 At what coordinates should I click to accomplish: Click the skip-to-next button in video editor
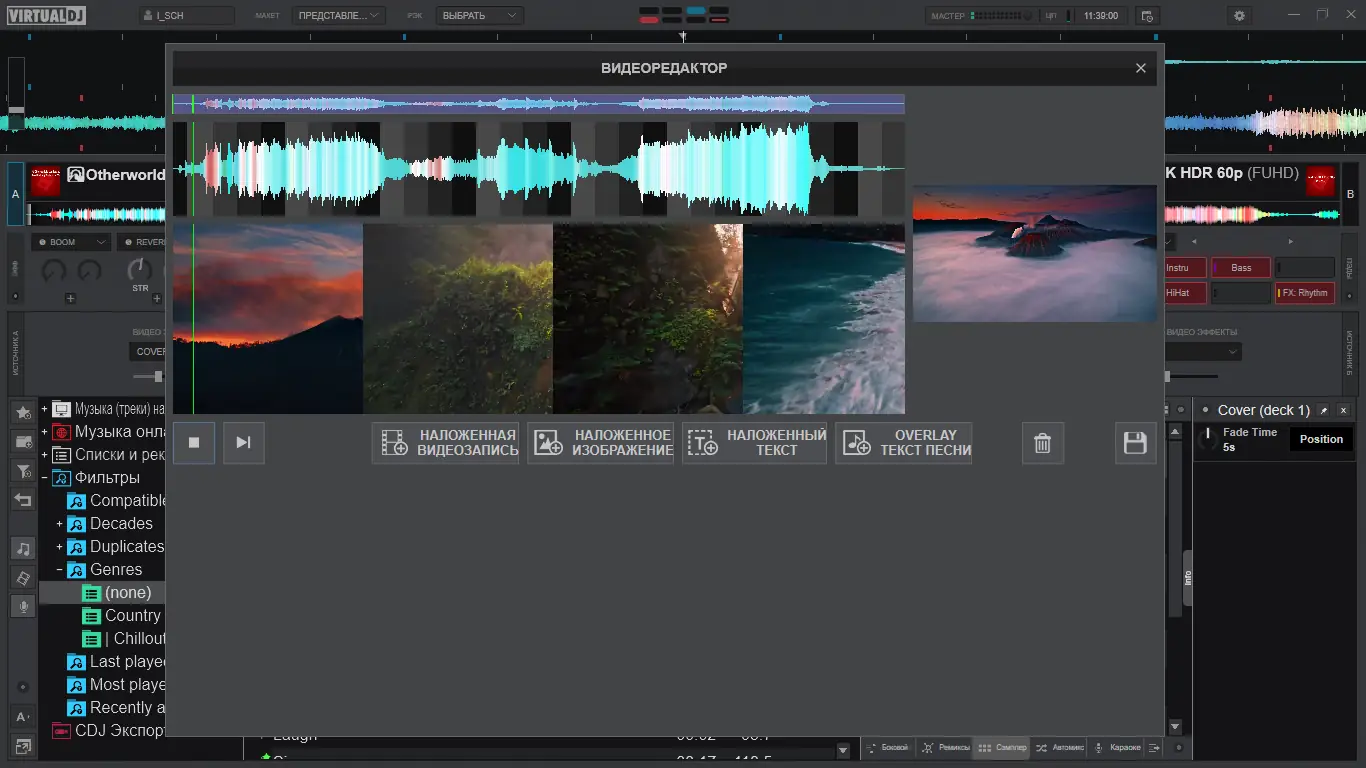243,443
